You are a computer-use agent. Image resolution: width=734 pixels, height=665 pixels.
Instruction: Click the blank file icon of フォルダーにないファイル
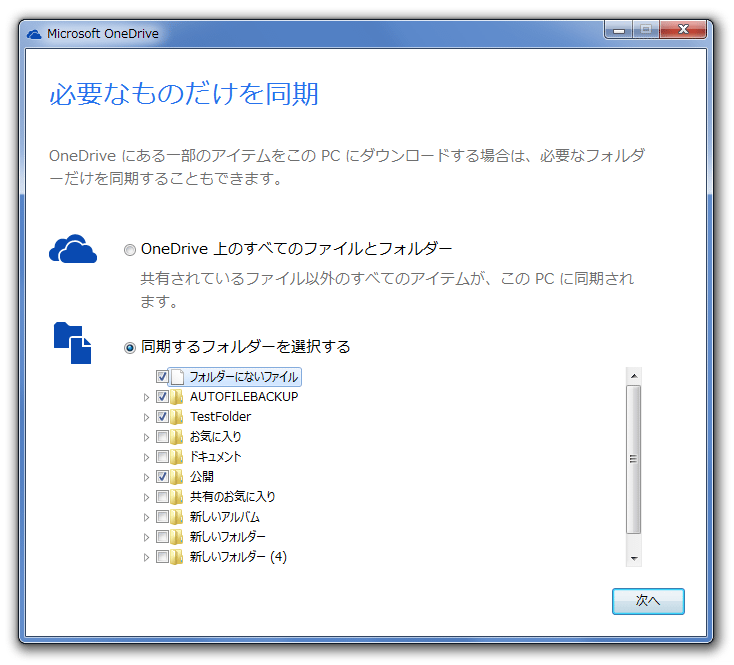(177, 377)
